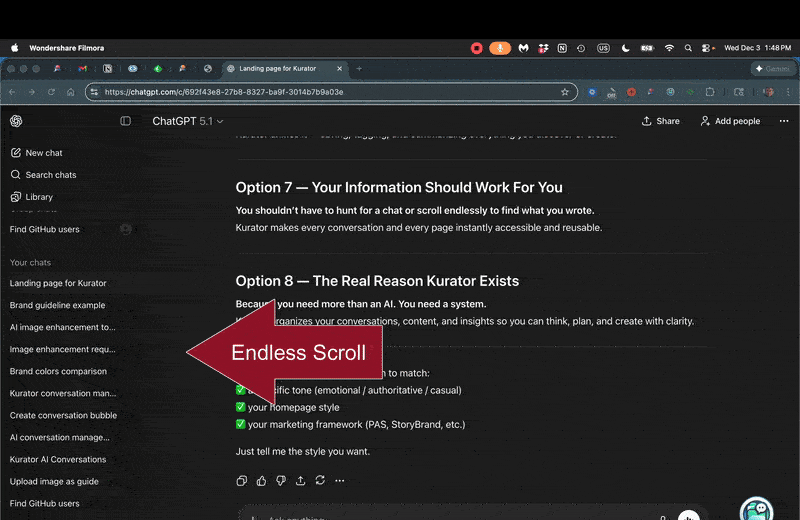Viewport: 800px width, 520px height.
Task: Open the Extensions puzzle icon
Action: (x=710, y=92)
